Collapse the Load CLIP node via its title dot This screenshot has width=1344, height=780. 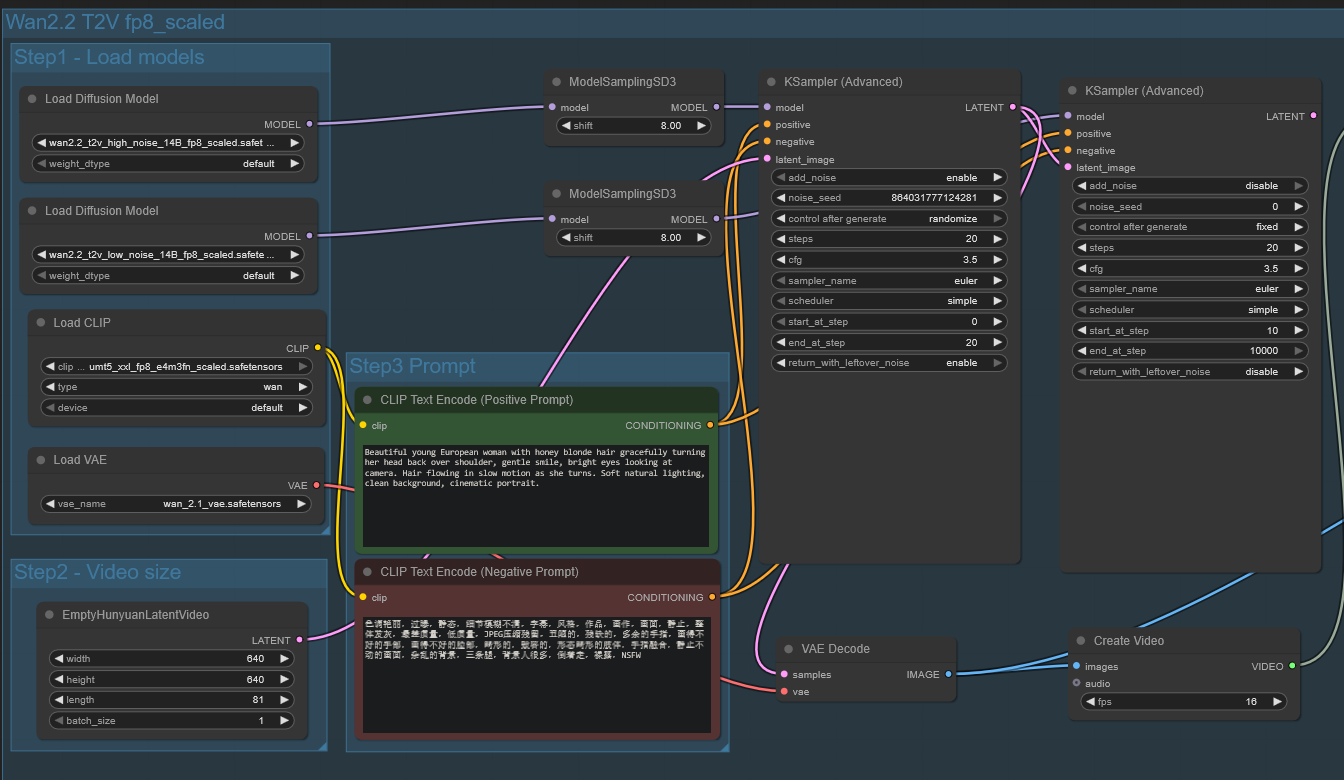(41, 323)
